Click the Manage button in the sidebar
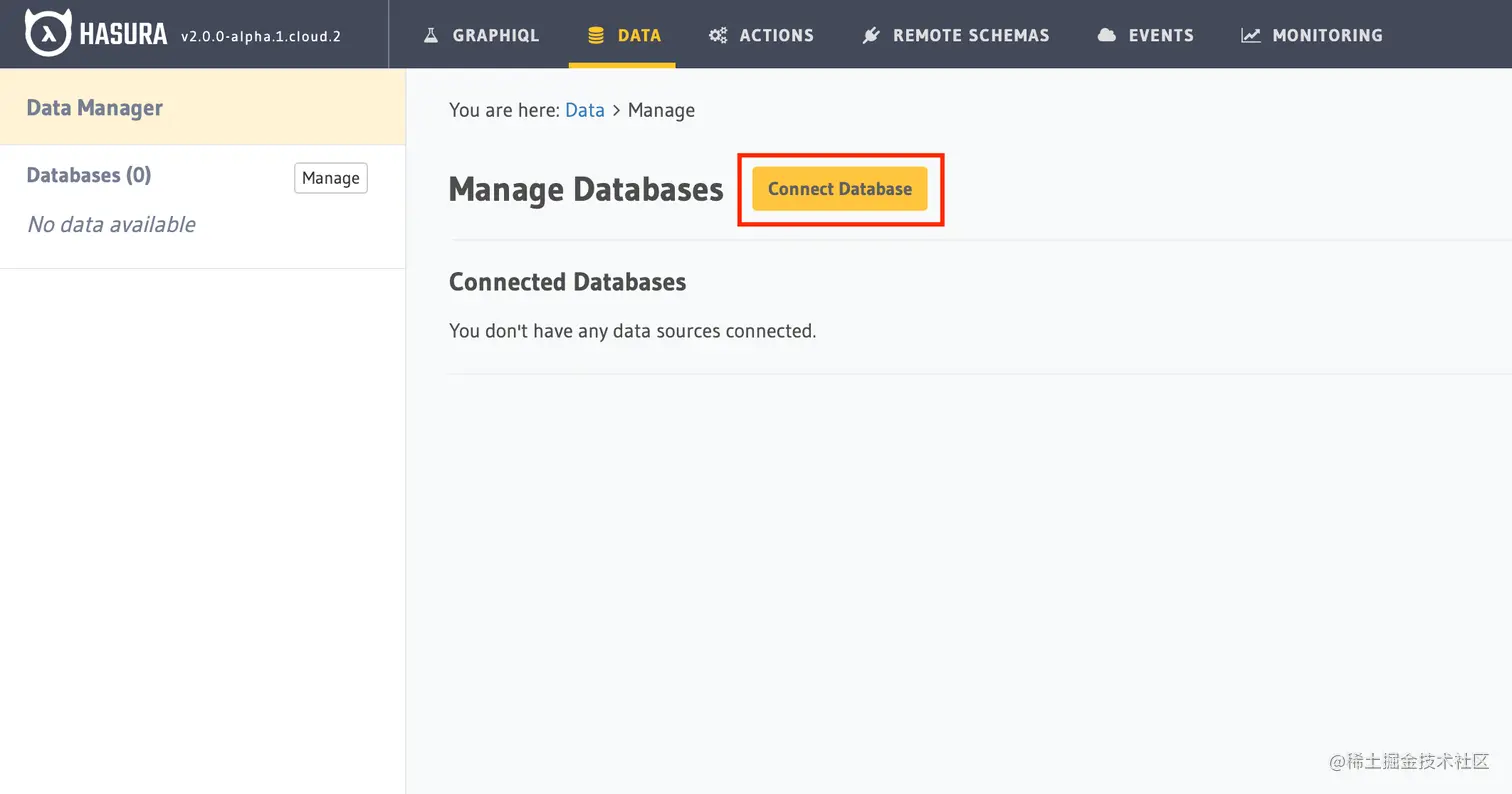 click(x=331, y=178)
